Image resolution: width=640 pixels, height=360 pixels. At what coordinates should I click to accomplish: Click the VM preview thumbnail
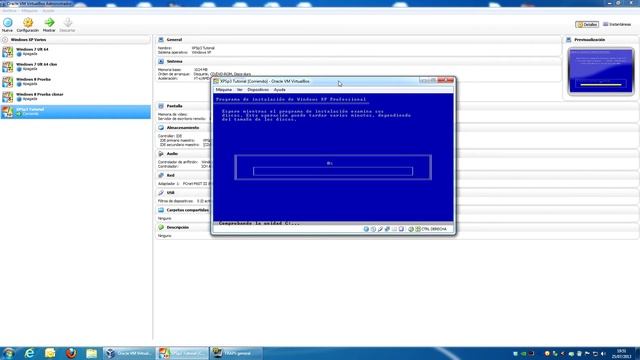601,71
